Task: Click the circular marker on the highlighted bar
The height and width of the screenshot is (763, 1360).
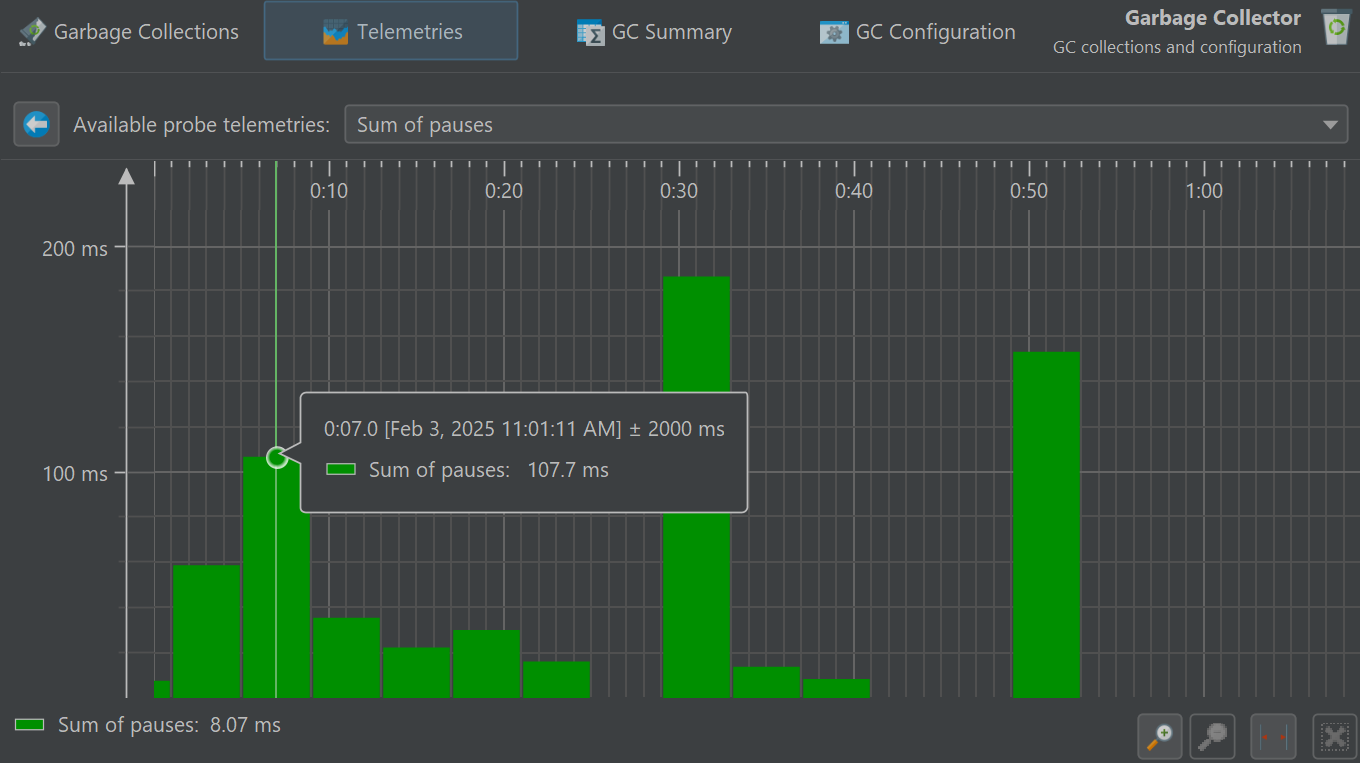Action: point(277,457)
